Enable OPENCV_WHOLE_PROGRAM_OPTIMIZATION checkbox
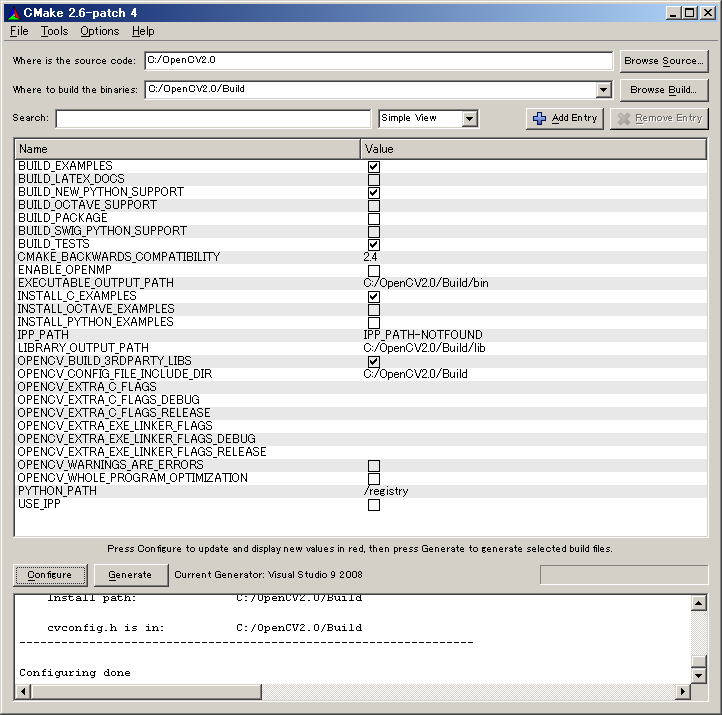Screen dimensions: 722x715 click(374, 478)
